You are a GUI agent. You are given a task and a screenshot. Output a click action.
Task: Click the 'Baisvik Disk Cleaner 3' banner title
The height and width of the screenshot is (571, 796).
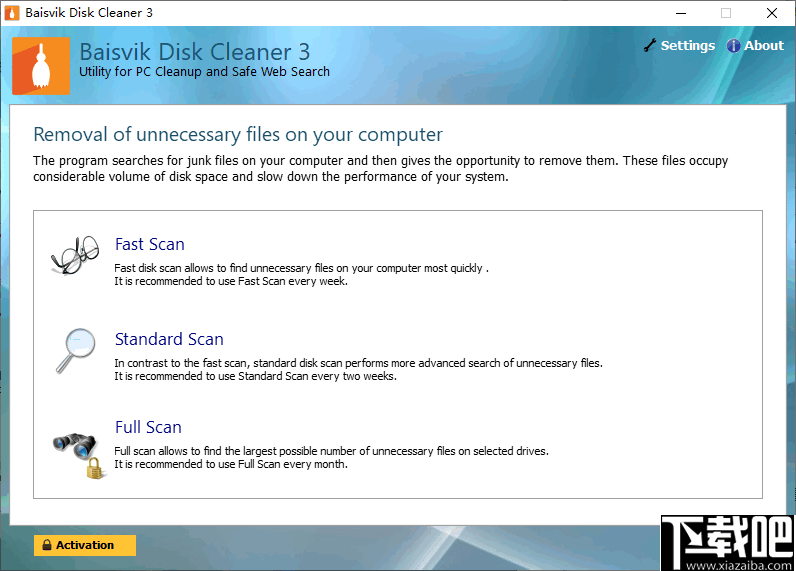(194, 52)
